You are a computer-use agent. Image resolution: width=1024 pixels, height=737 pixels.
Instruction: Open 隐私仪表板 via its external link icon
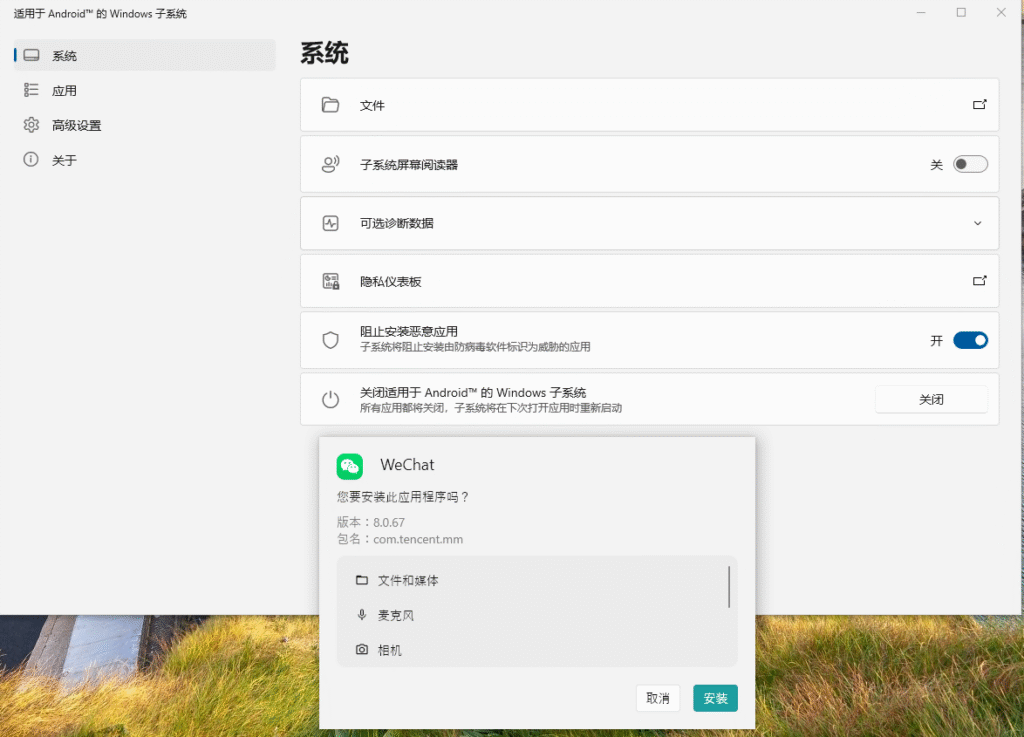979,281
